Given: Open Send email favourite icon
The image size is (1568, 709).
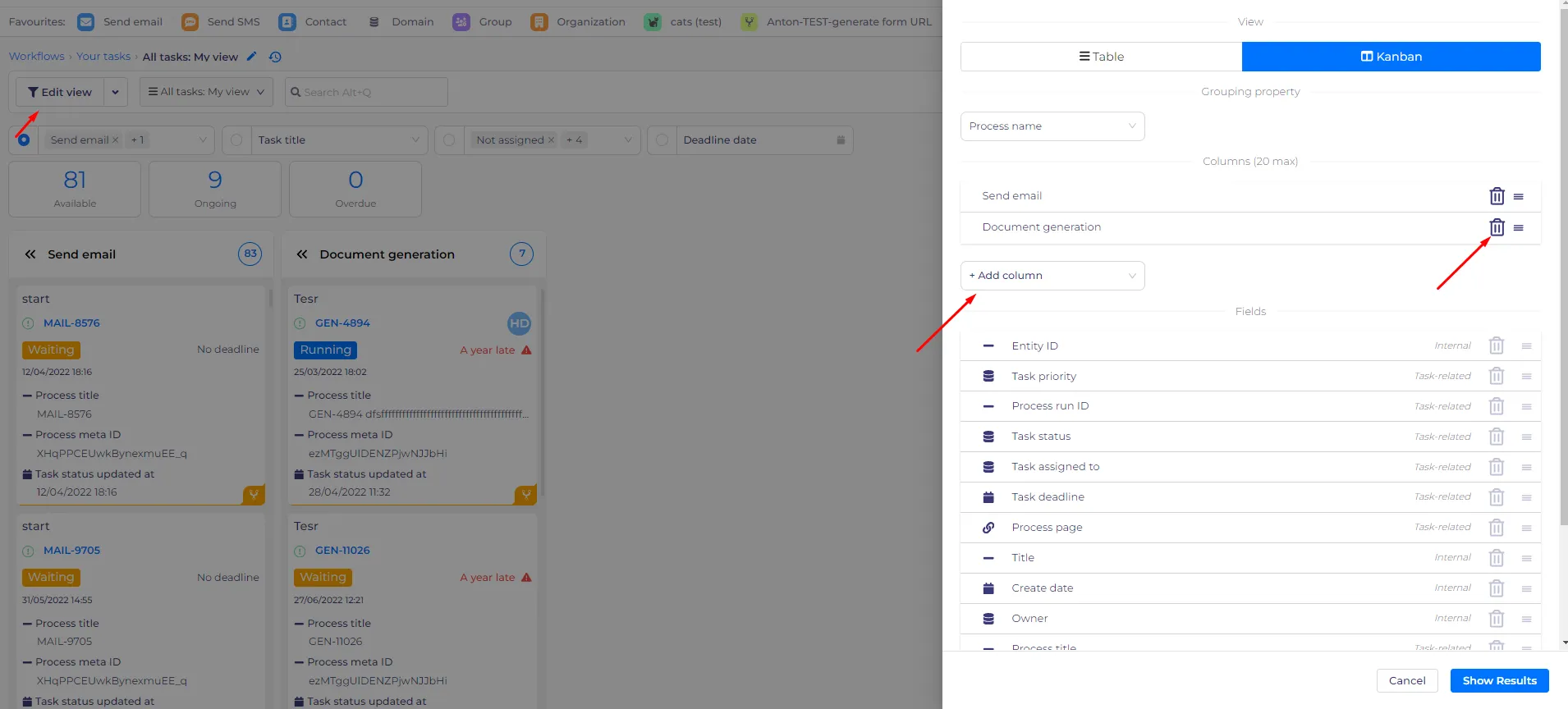Looking at the screenshot, I should click(85, 22).
